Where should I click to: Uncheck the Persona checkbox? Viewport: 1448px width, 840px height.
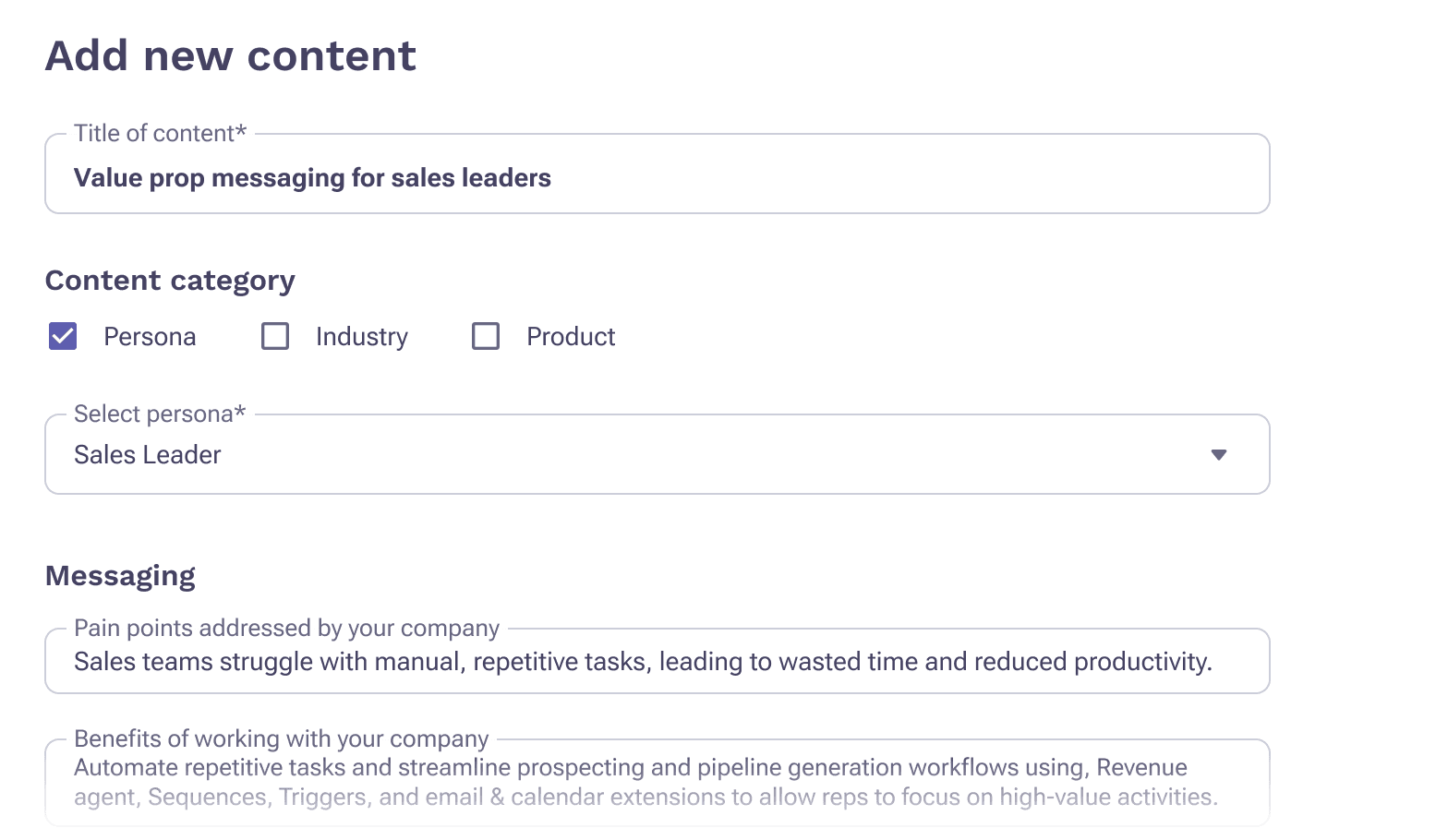tap(63, 336)
